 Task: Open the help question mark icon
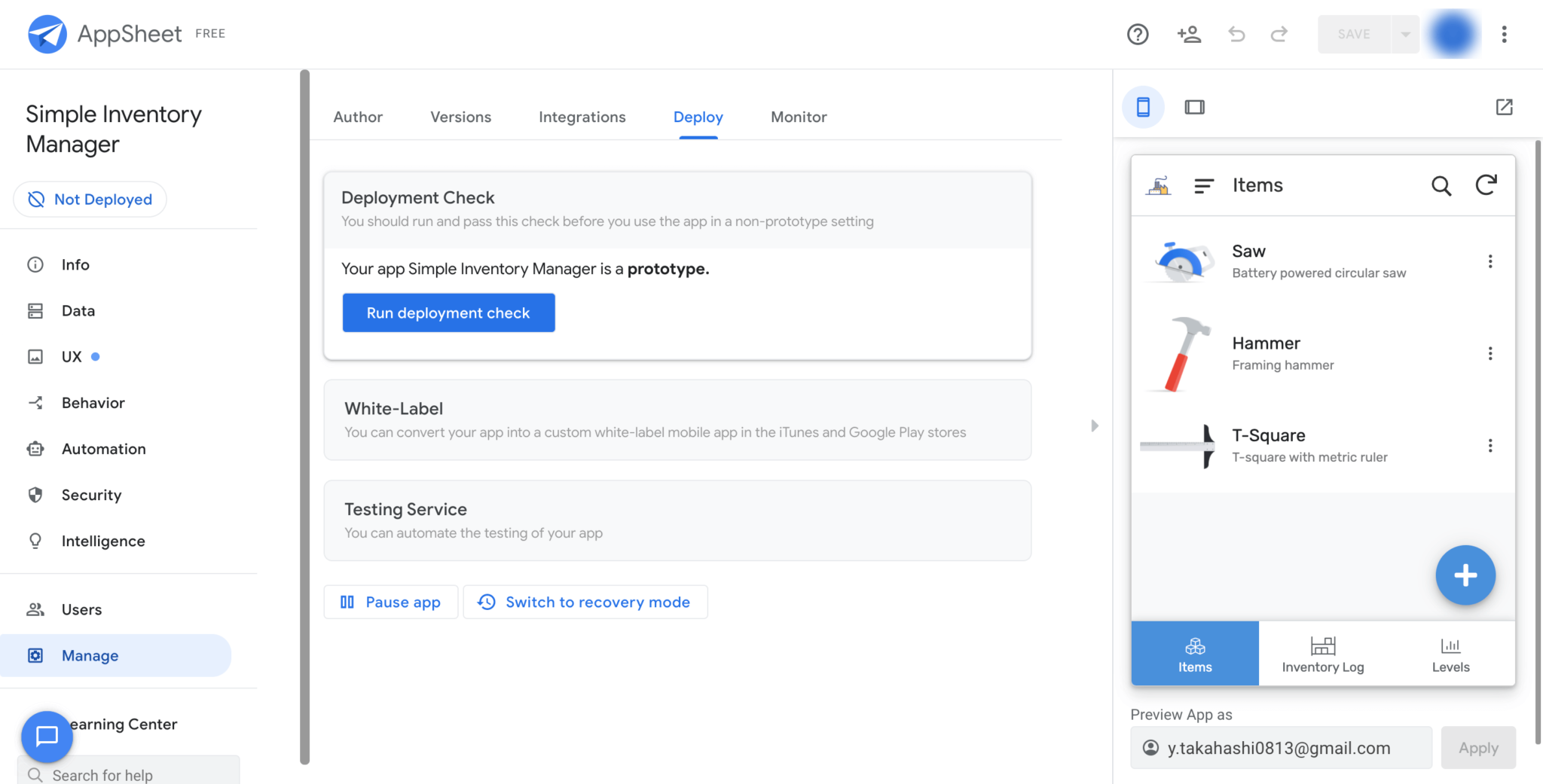[x=1138, y=34]
